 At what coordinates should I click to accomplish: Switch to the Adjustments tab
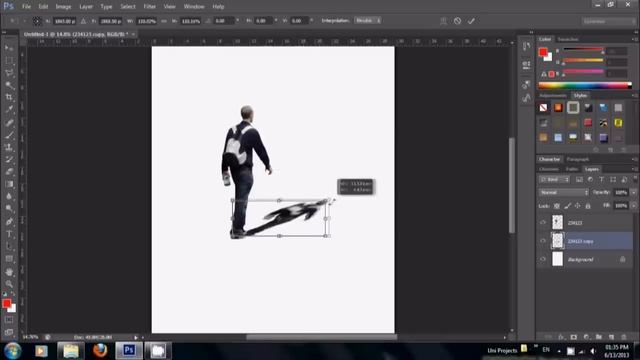click(553, 96)
